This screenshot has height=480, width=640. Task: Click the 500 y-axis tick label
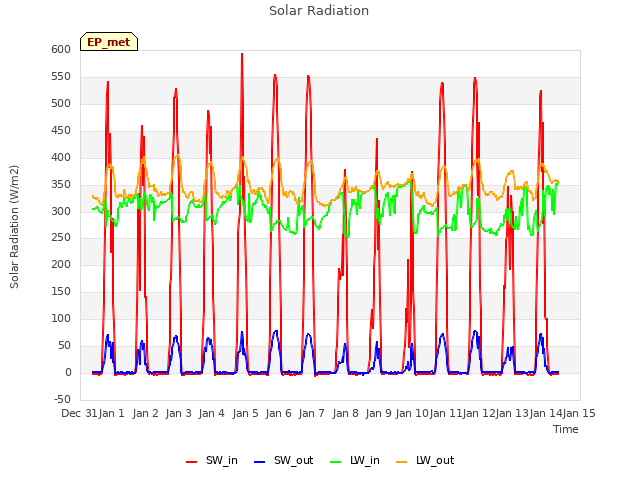[61, 104]
